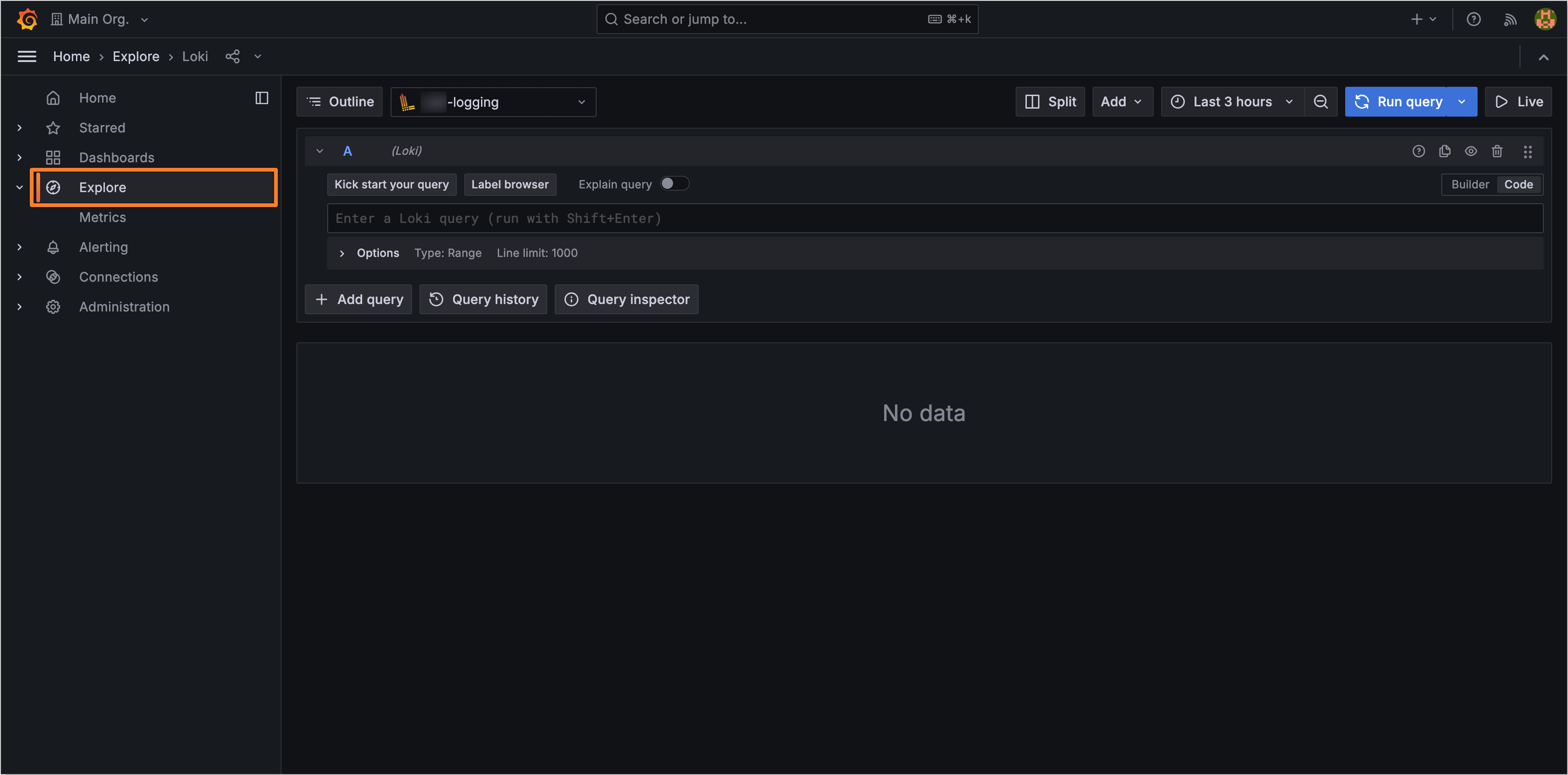The height and width of the screenshot is (775, 1568).
Task: Open the RSS/news icon in the top bar
Action: click(1510, 19)
